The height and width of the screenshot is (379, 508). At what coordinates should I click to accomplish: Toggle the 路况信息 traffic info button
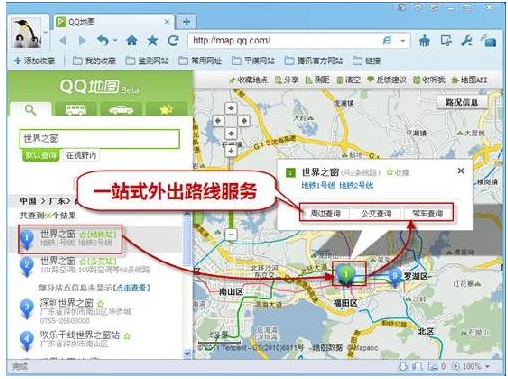coord(462,102)
